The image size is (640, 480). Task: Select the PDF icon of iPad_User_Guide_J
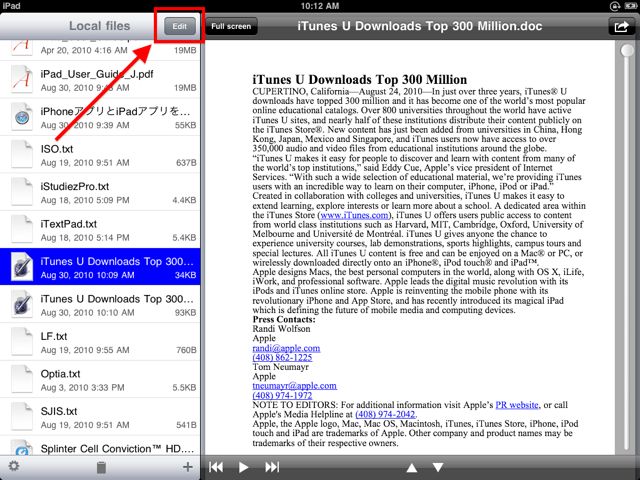21,79
